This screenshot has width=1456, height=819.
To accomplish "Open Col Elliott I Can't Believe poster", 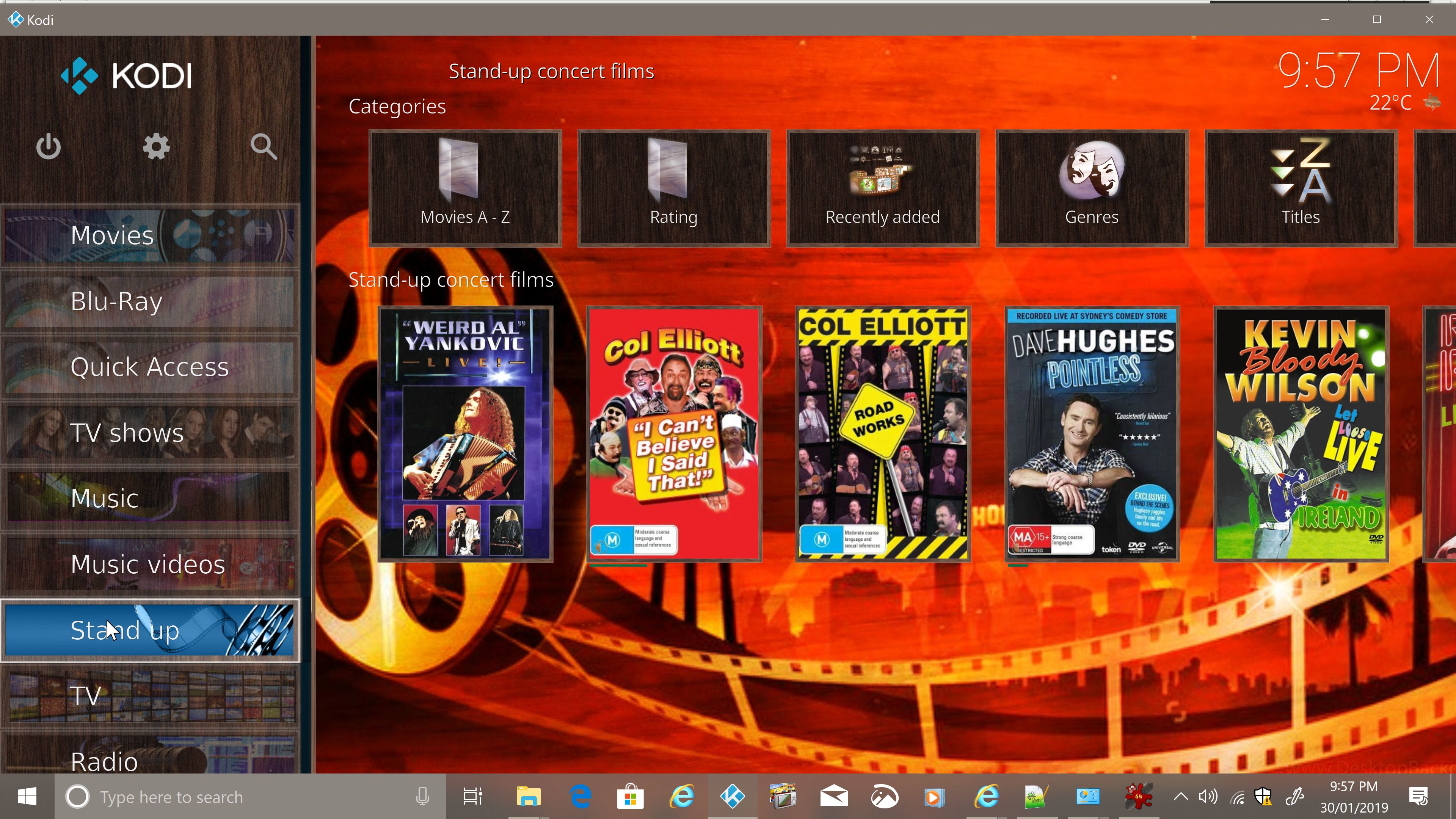I will pos(674,434).
